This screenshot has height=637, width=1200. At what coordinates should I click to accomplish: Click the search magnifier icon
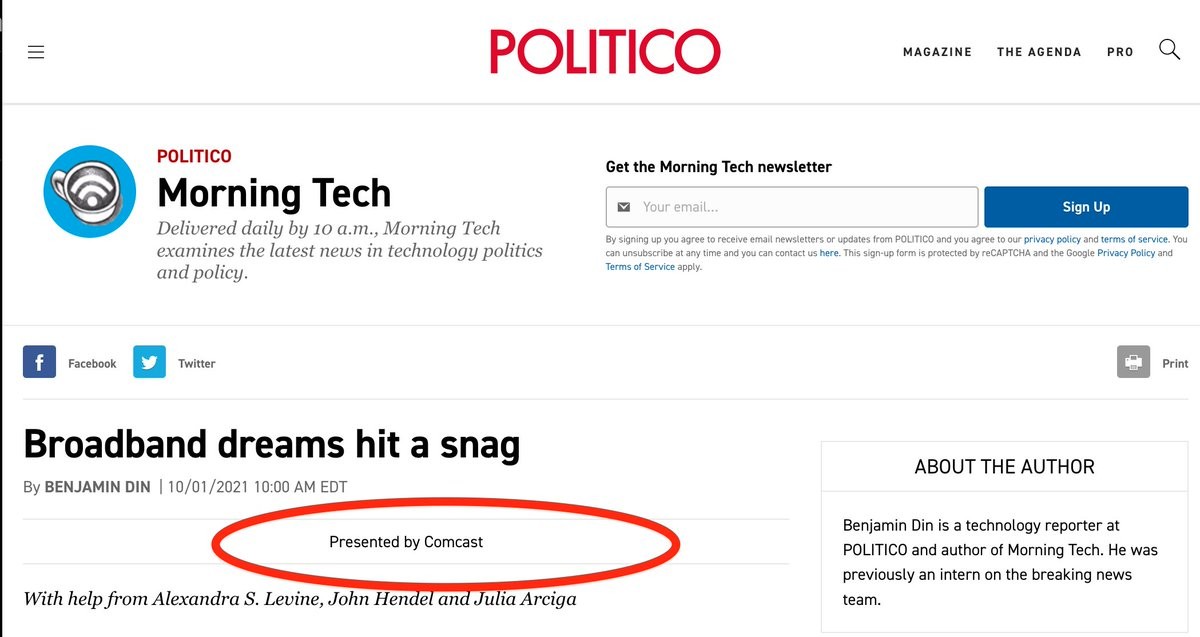(x=1169, y=50)
